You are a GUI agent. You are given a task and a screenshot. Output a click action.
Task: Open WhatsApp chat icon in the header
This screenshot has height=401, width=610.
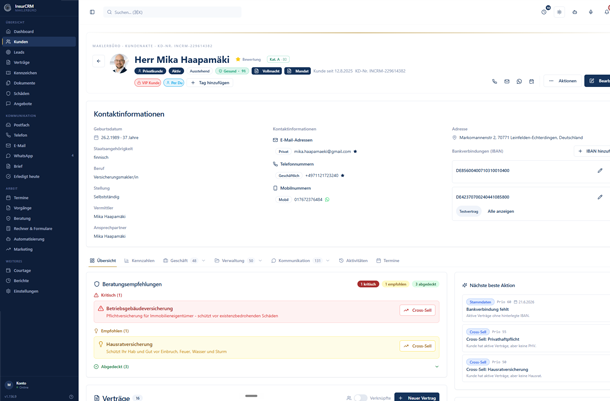(x=519, y=81)
